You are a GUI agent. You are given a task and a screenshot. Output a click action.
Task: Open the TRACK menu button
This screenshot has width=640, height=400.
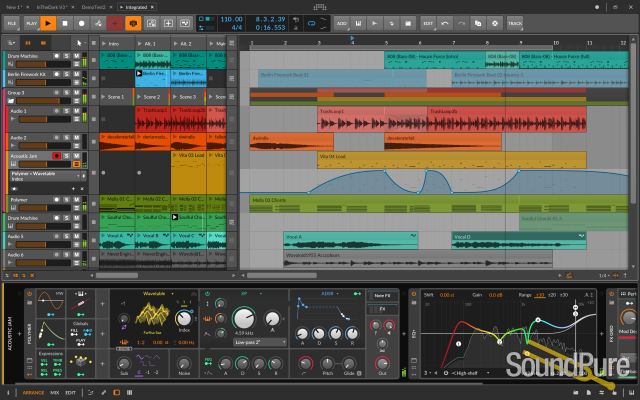515,23
